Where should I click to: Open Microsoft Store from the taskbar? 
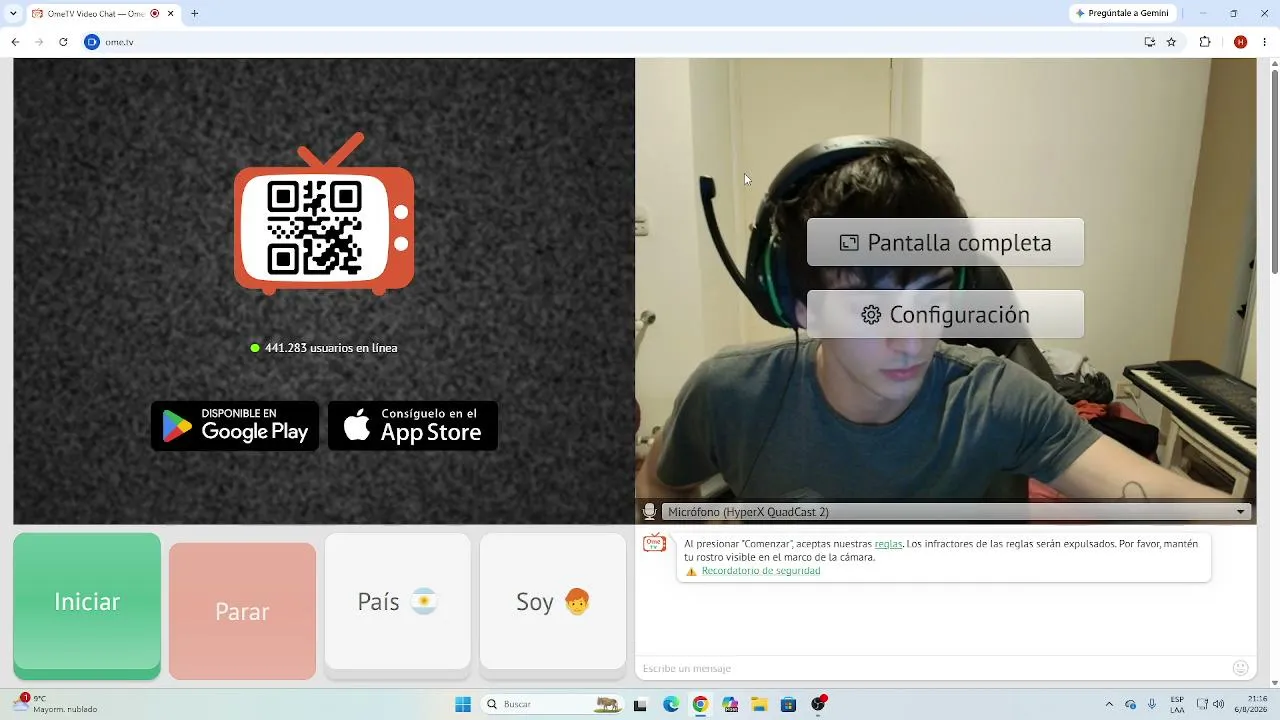pos(788,704)
